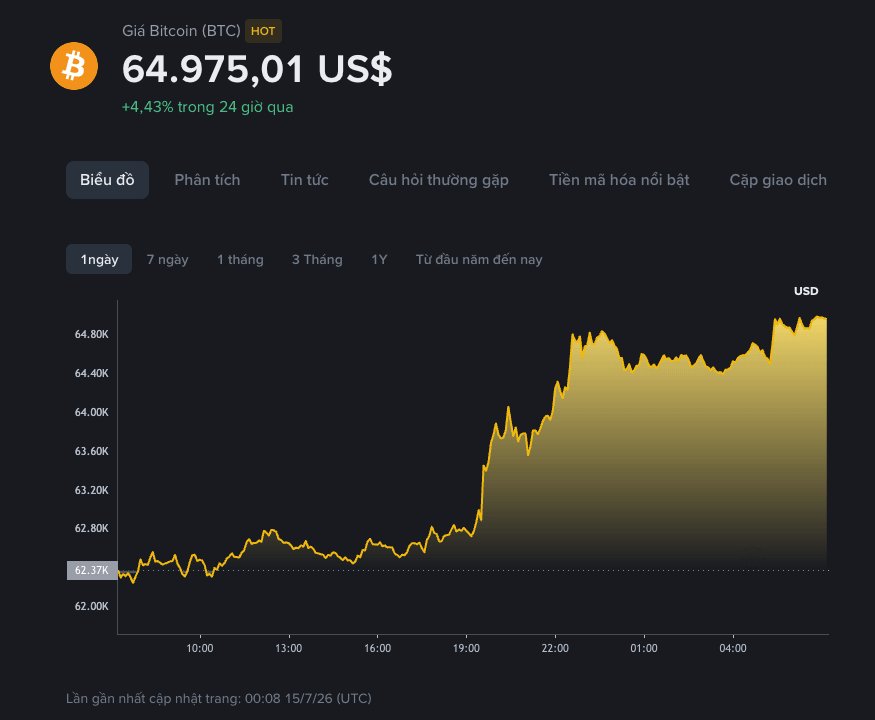Select the 1ngày chart range
The width and height of the screenshot is (875, 720).
pyautogui.click(x=99, y=259)
